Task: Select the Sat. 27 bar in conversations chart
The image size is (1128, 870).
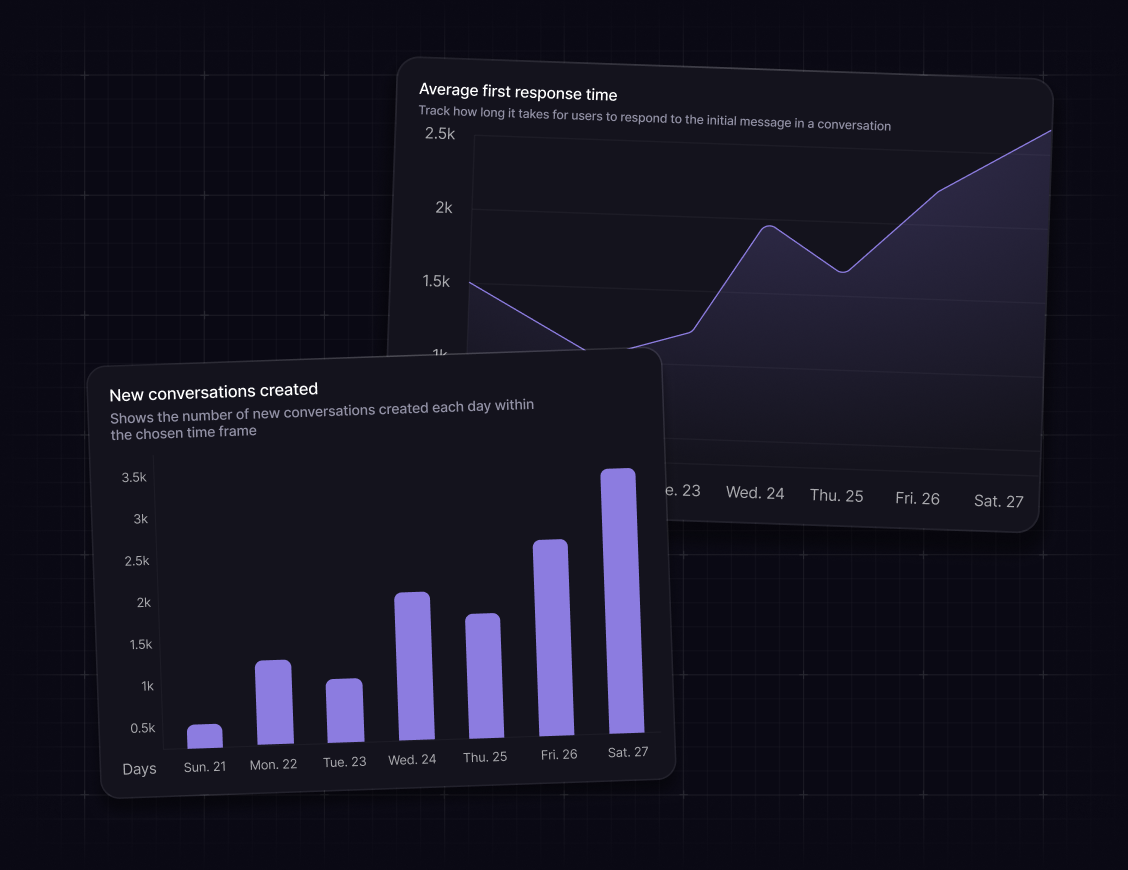Action: pyautogui.click(x=622, y=601)
